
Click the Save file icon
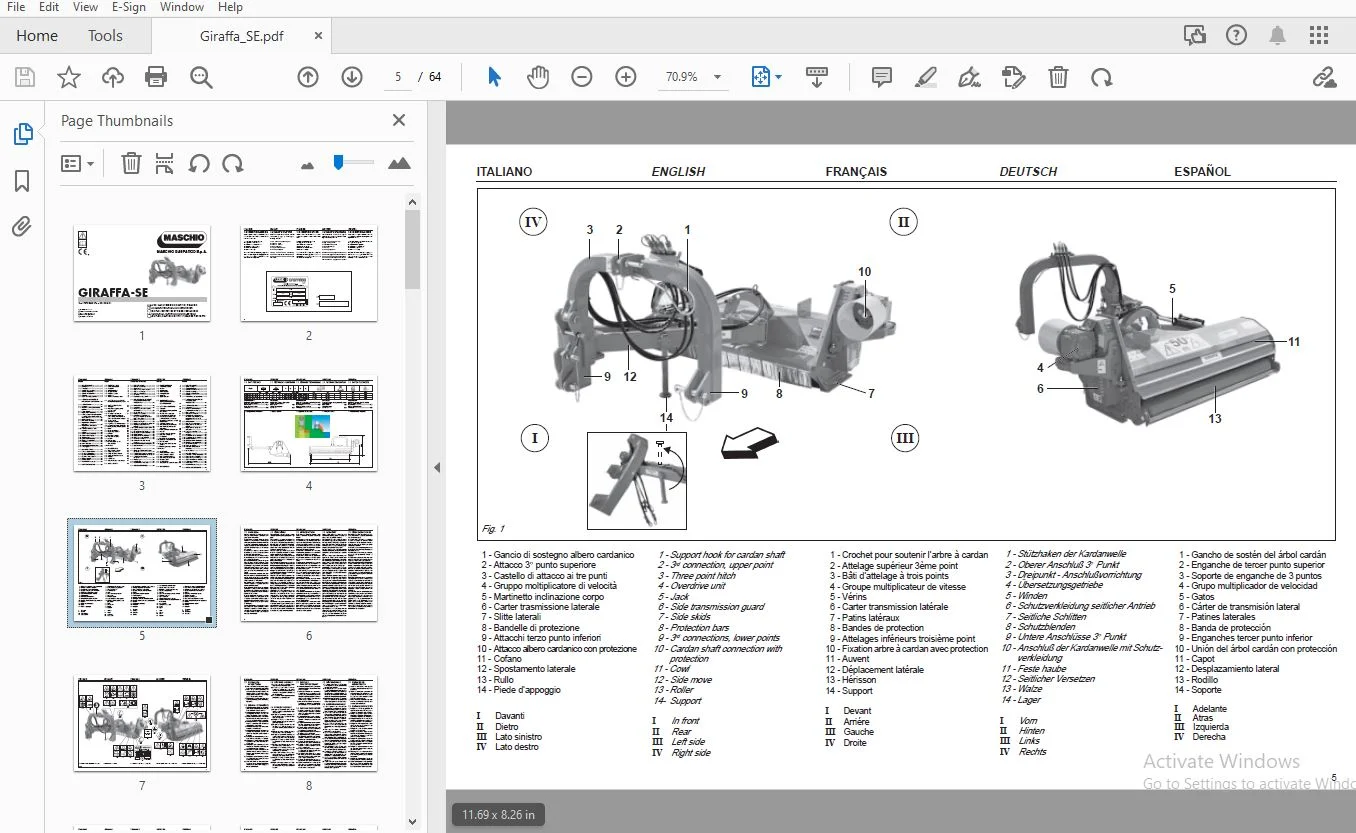point(25,77)
